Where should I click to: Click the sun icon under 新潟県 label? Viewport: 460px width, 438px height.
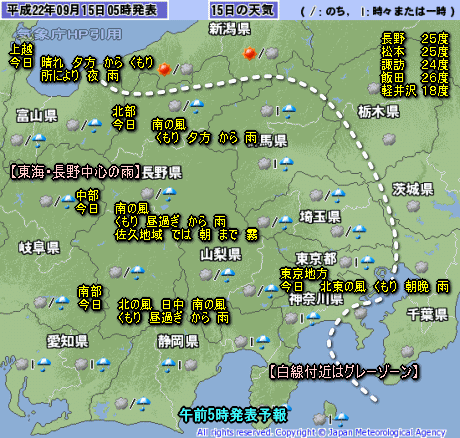click(x=249, y=54)
